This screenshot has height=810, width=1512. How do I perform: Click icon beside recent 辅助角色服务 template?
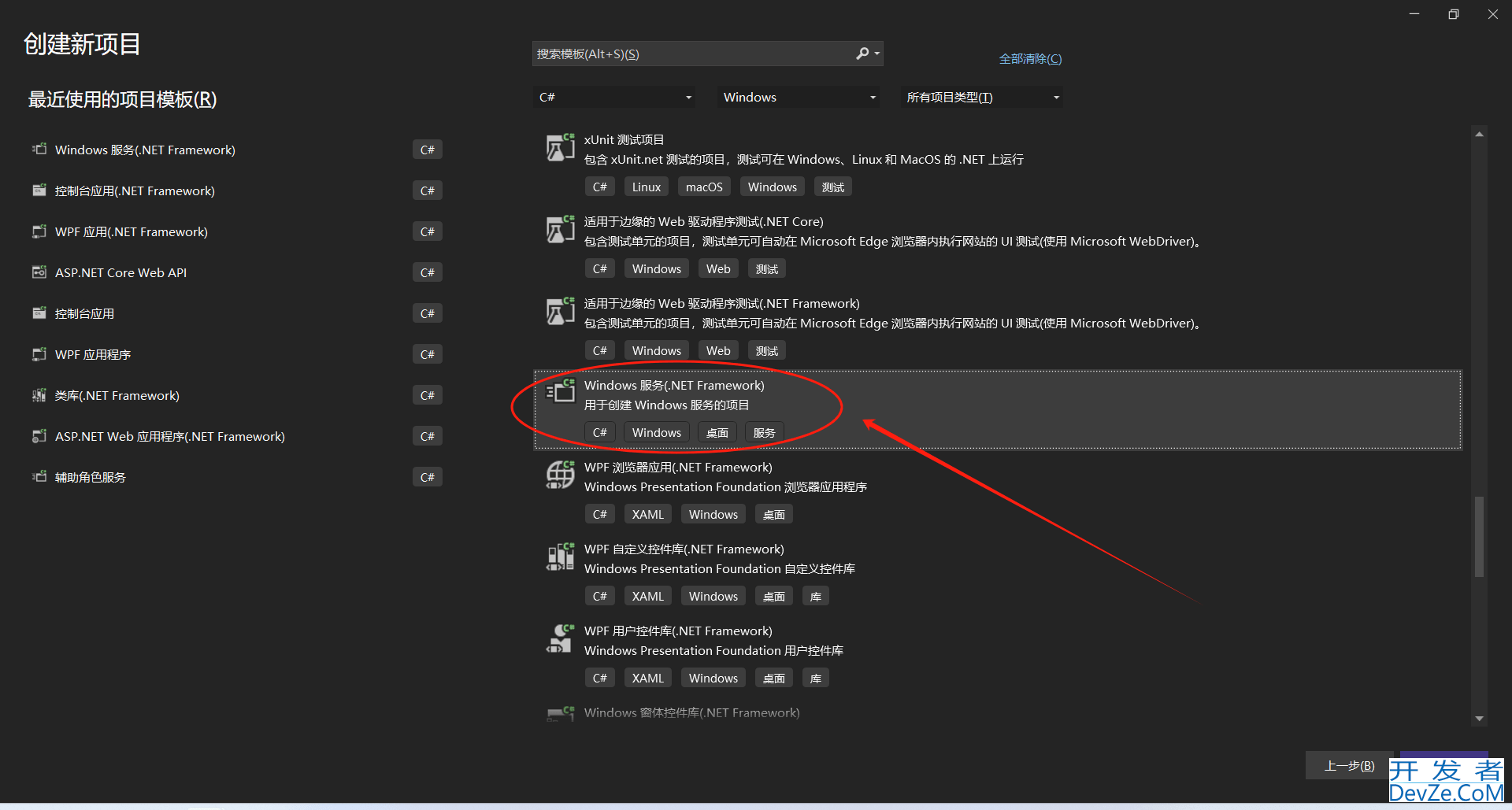click(39, 476)
